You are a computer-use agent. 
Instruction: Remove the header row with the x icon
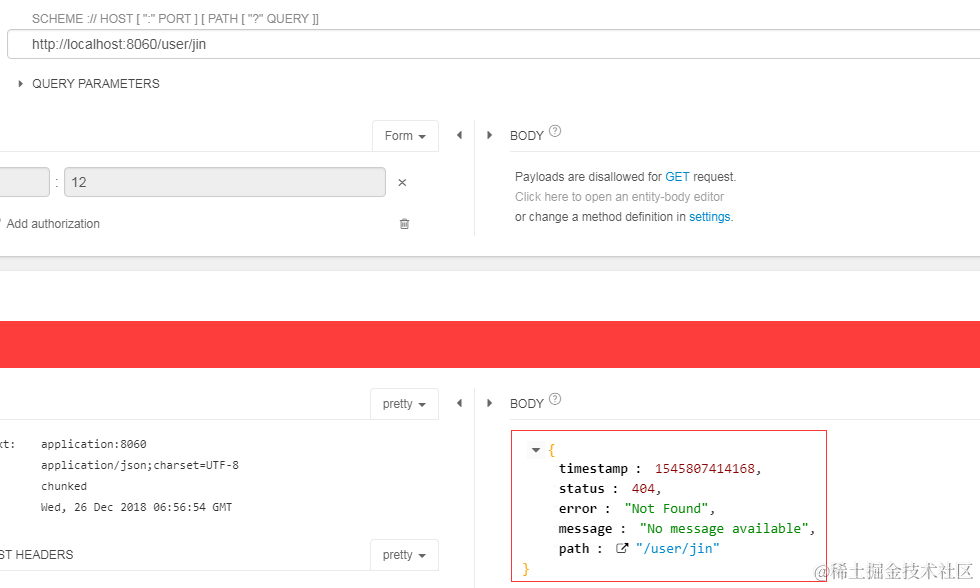click(402, 182)
